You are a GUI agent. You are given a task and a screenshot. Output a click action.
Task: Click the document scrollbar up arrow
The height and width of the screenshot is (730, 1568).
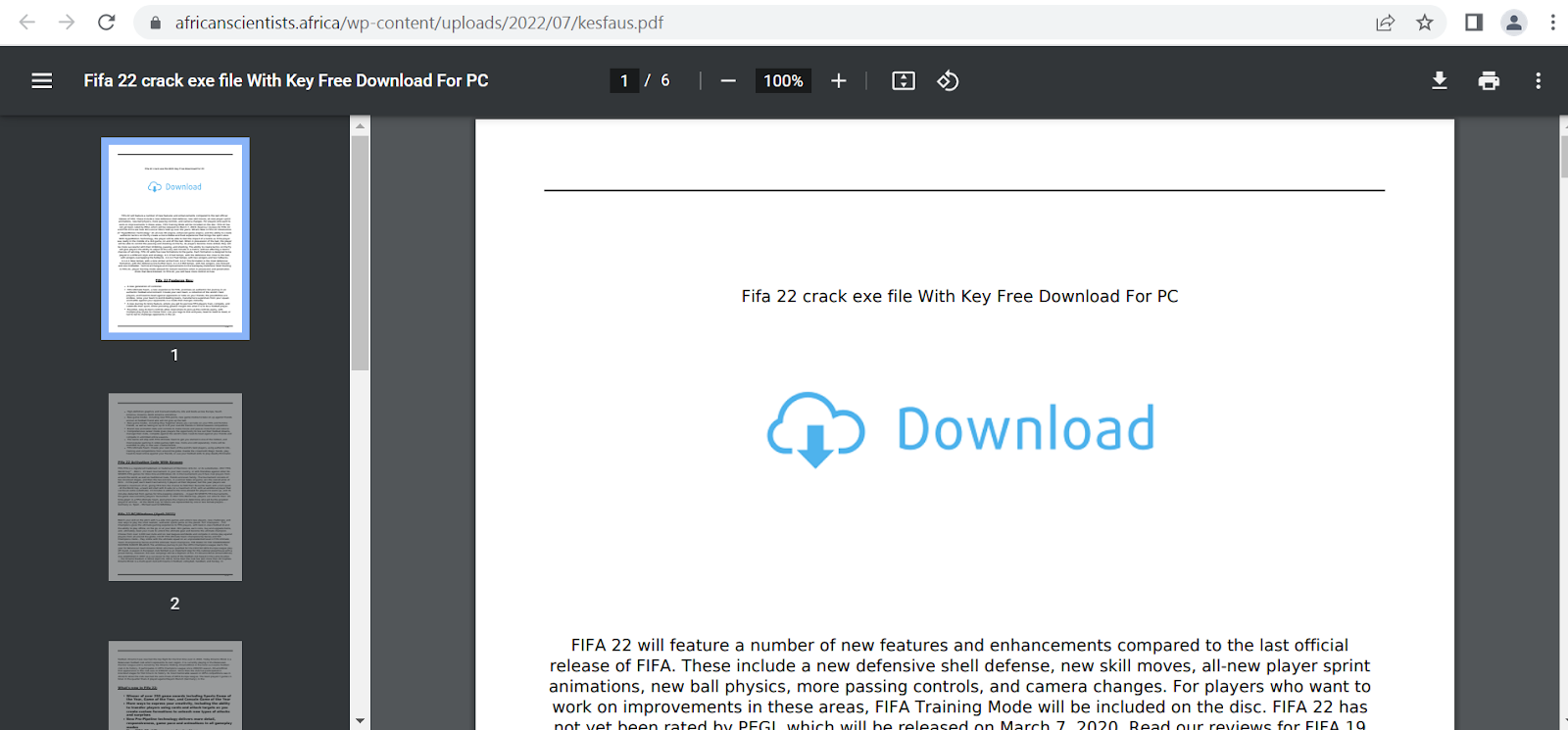(x=1563, y=124)
